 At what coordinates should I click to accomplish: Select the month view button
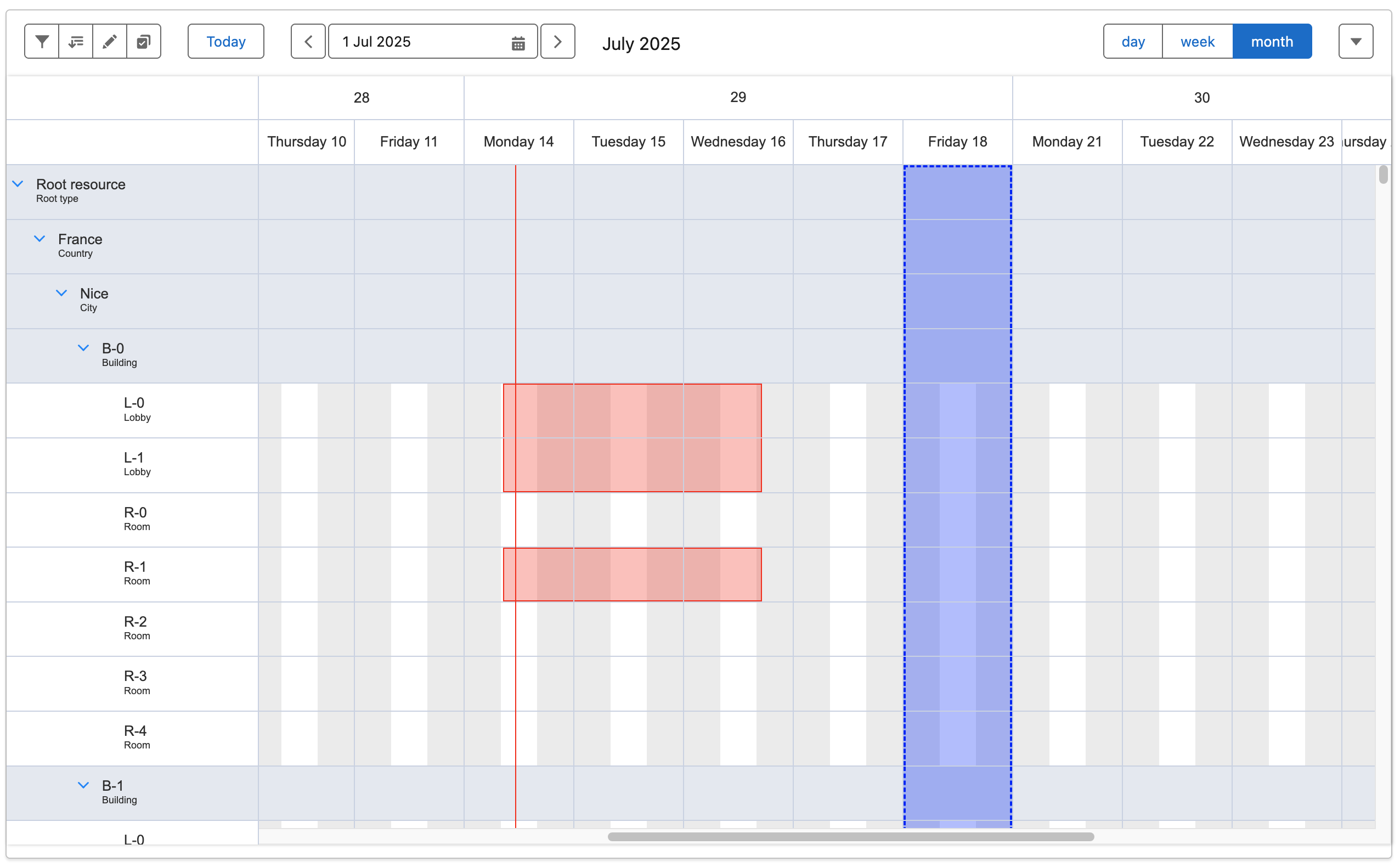click(1272, 41)
